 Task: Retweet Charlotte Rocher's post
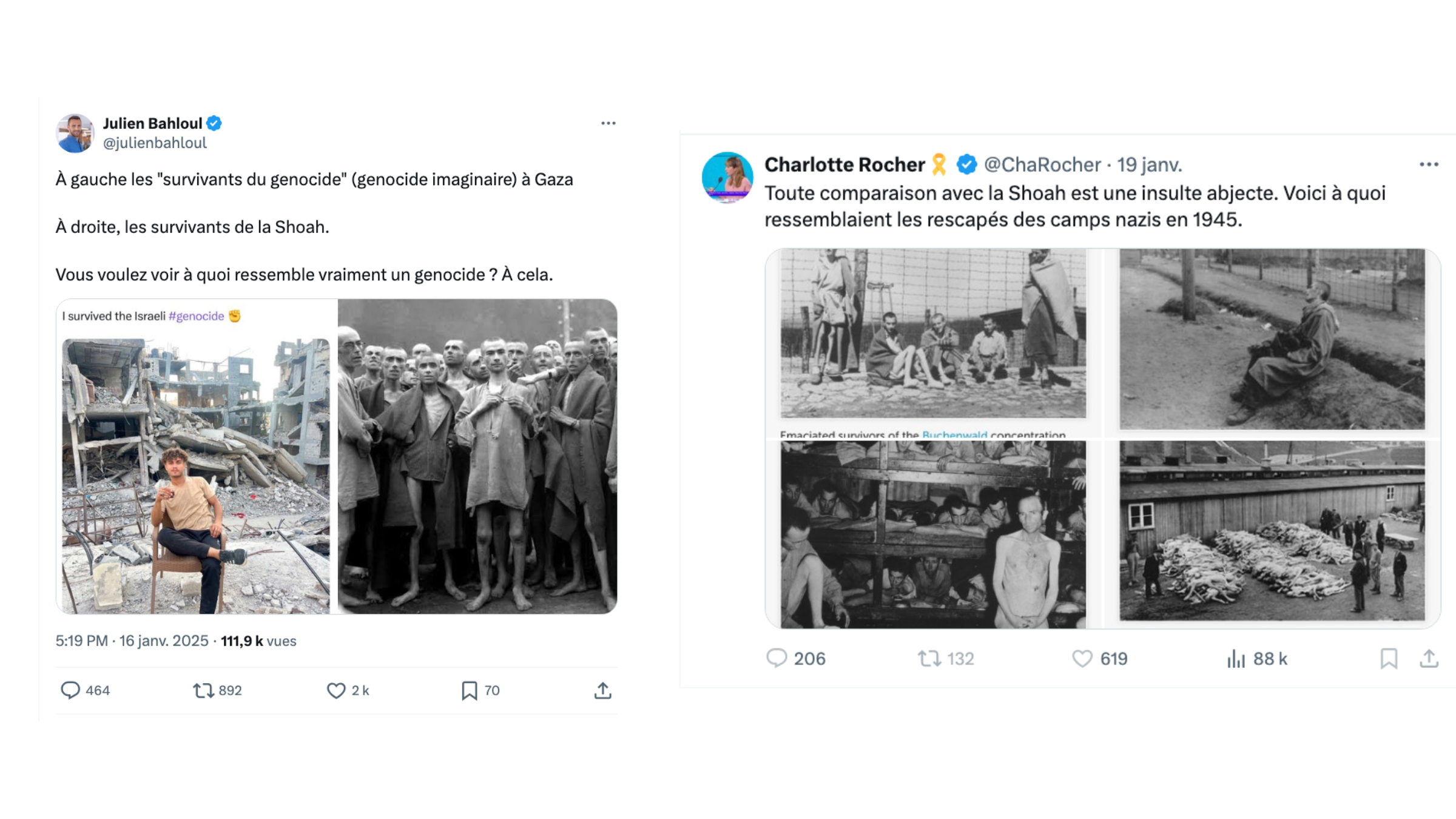[x=929, y=658]
